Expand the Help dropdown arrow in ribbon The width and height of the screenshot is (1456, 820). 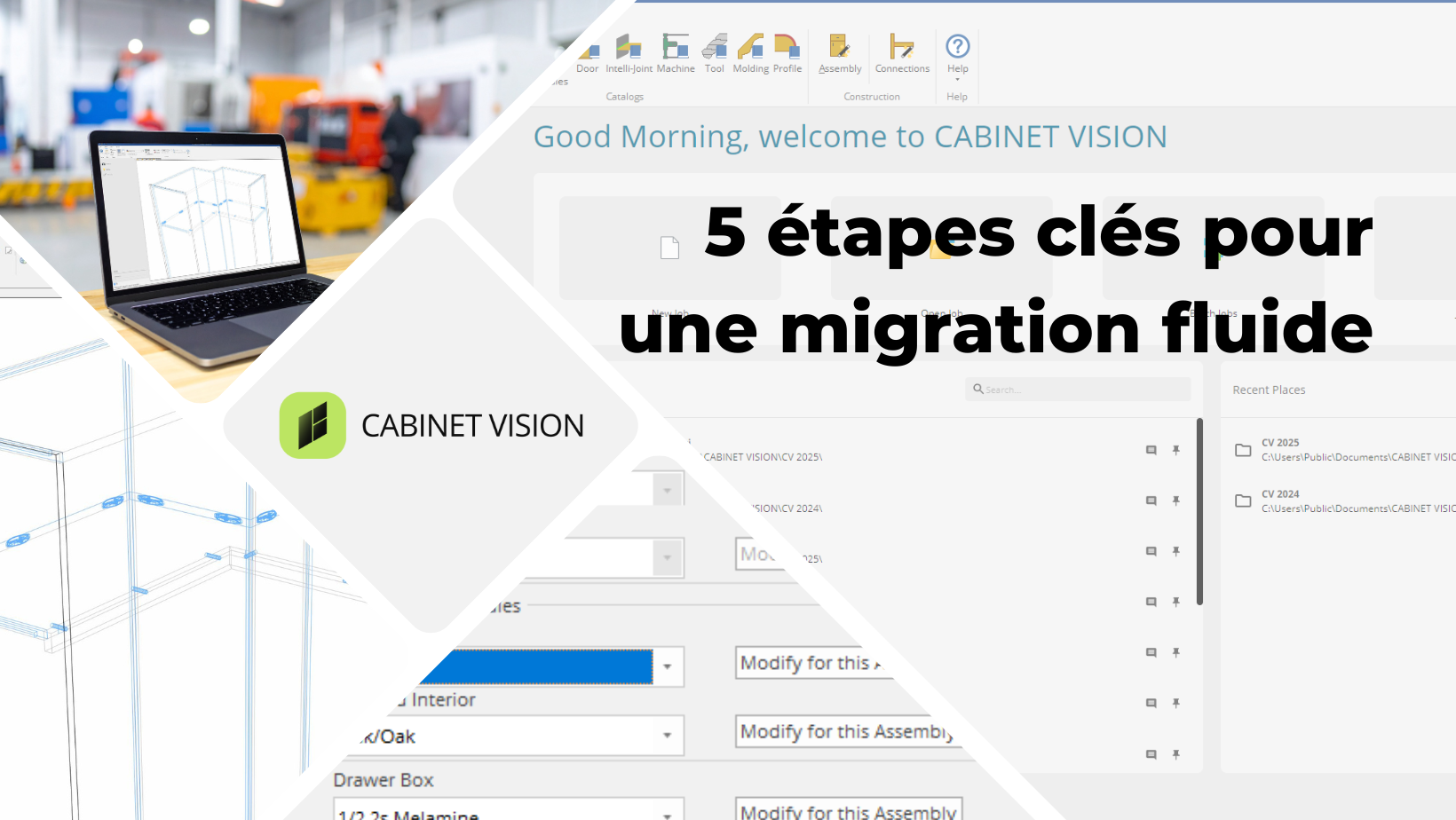[x=958, y=79]
